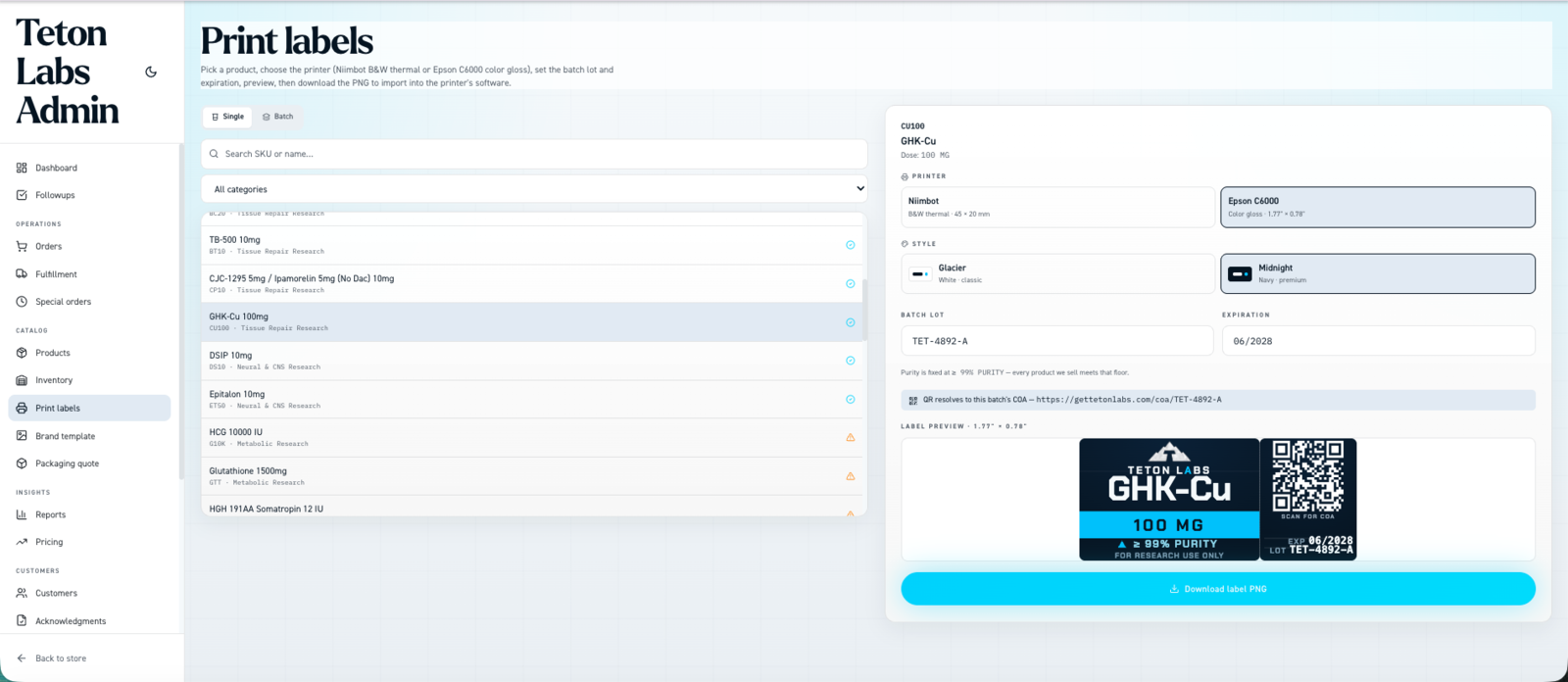The image size is (1568, 682).
Task: Click the Orders cart icon
Action: 22,246
